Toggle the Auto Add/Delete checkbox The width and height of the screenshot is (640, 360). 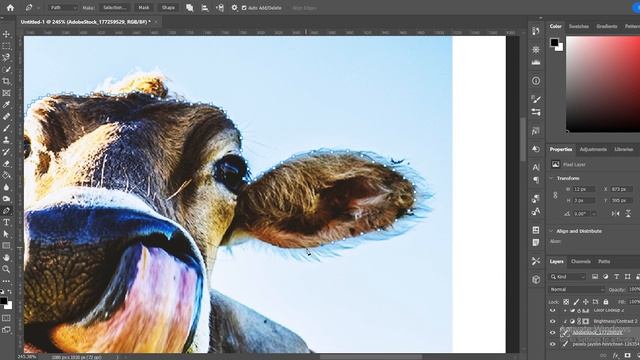tap(244, 8)
